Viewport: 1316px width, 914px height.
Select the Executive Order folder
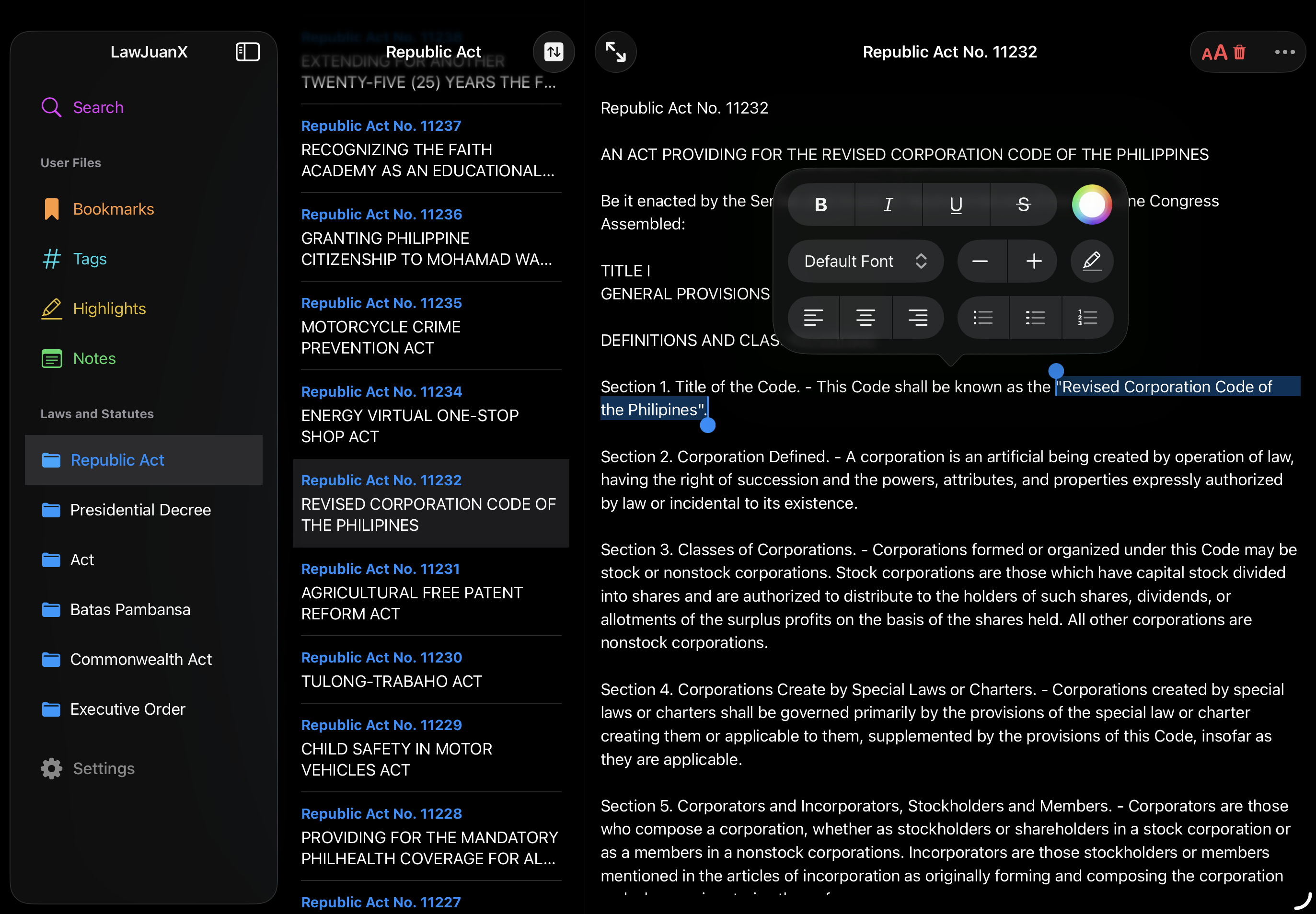(x=143, y=709)
